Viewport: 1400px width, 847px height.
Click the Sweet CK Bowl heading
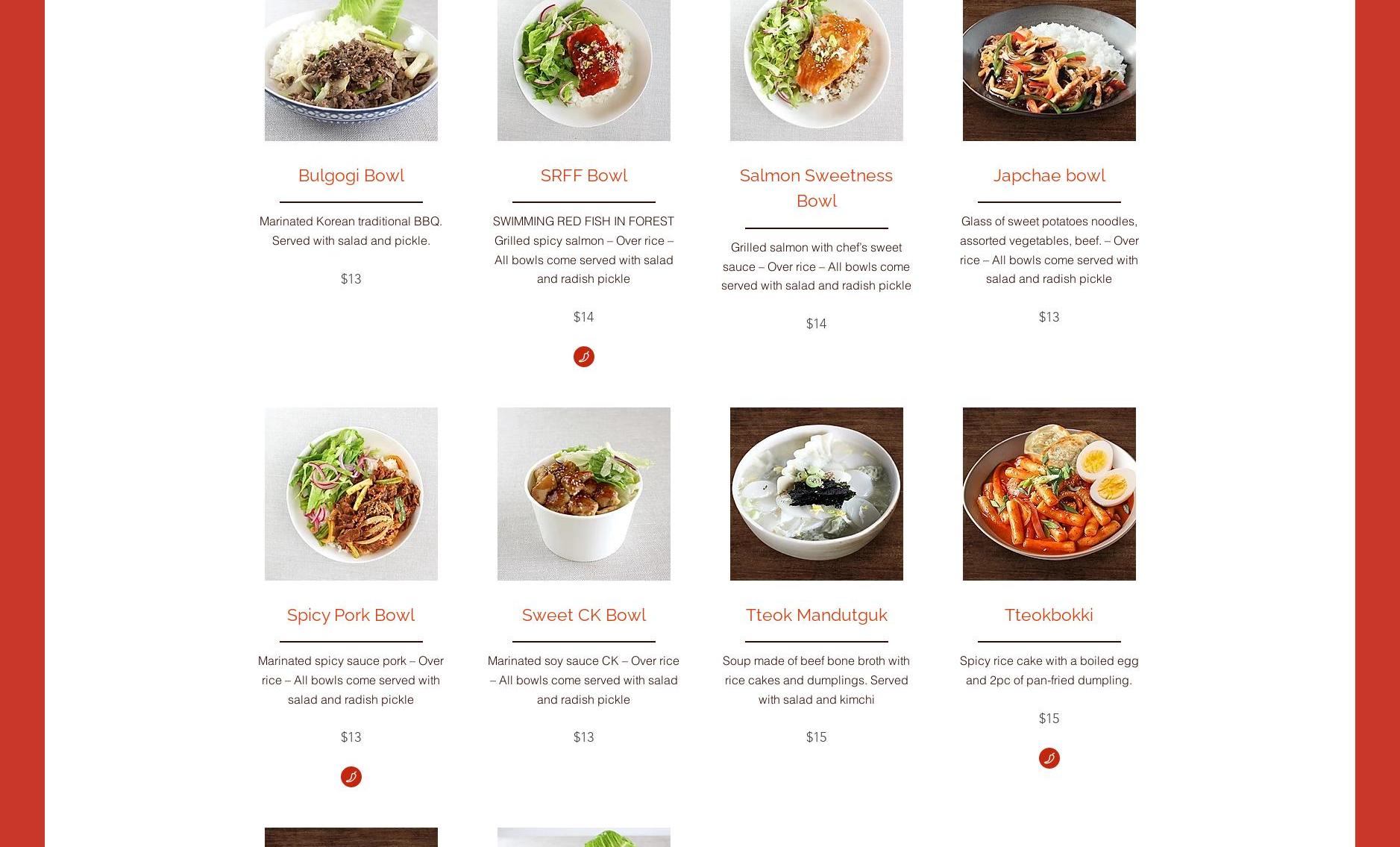(583, 615)
